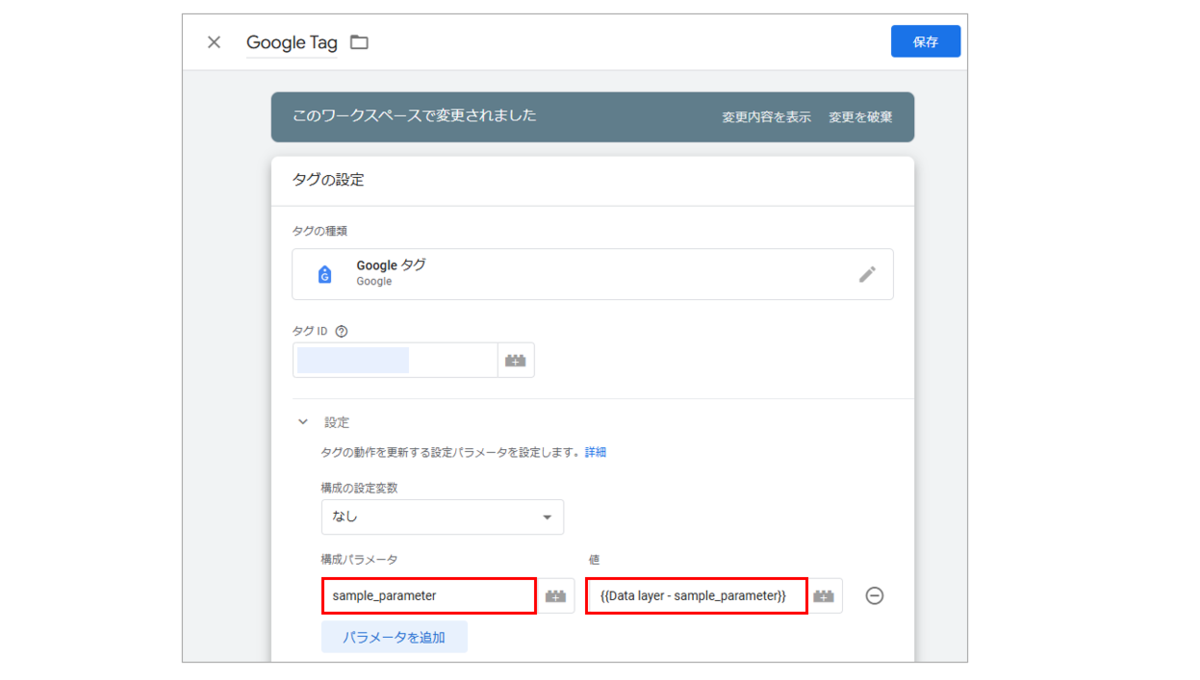Click the Google タグ type row
Screen dimensions: 1200x680
click(x=592, y=274)
